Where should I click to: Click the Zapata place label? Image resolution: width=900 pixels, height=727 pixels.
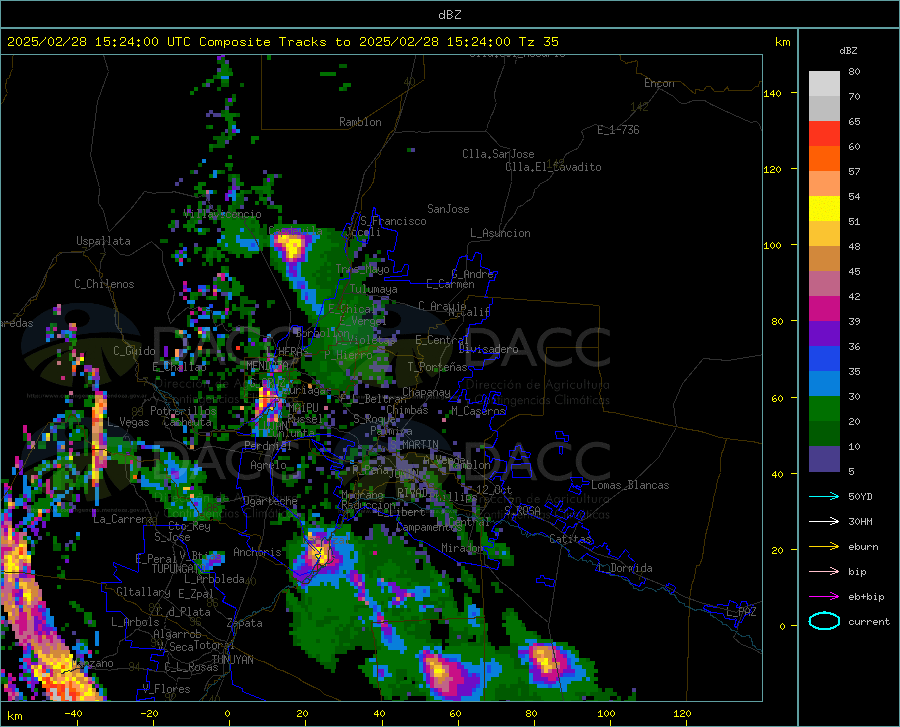245,623
